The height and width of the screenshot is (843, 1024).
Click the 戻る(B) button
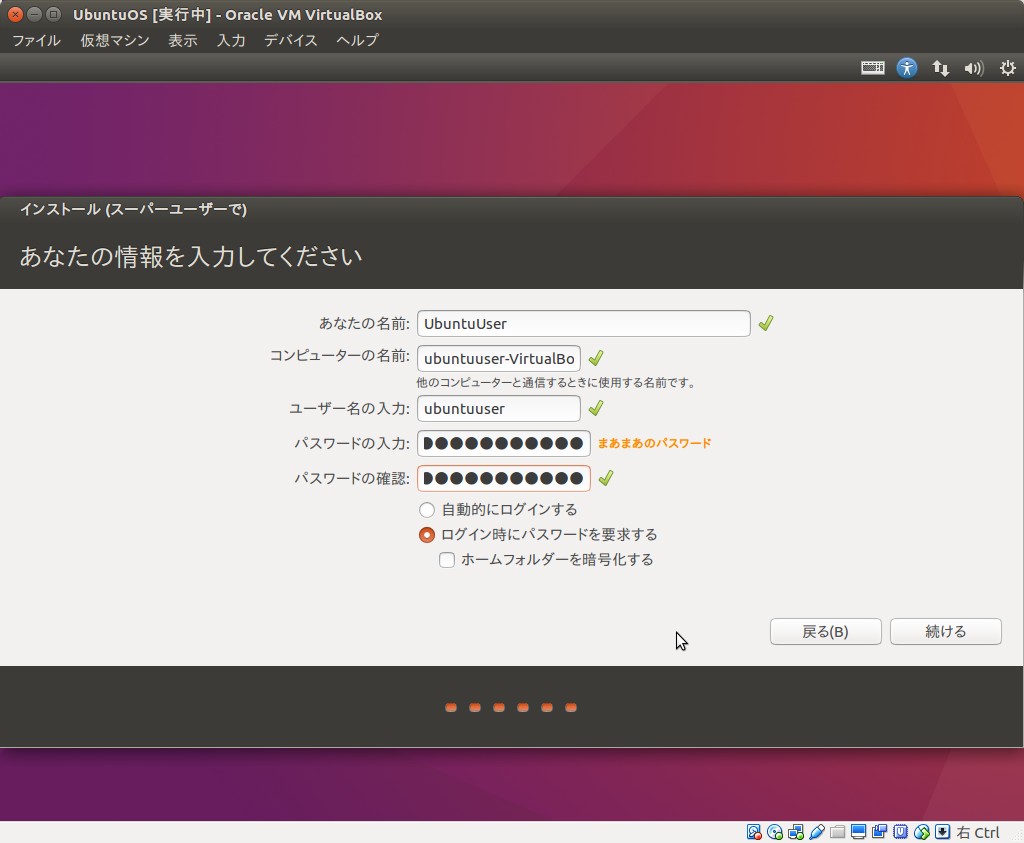pos(825,631)
